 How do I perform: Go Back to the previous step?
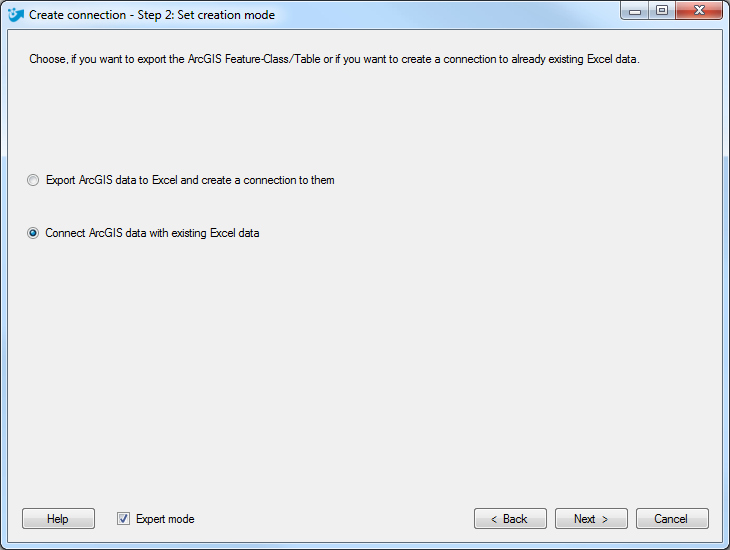click(510, 518)
